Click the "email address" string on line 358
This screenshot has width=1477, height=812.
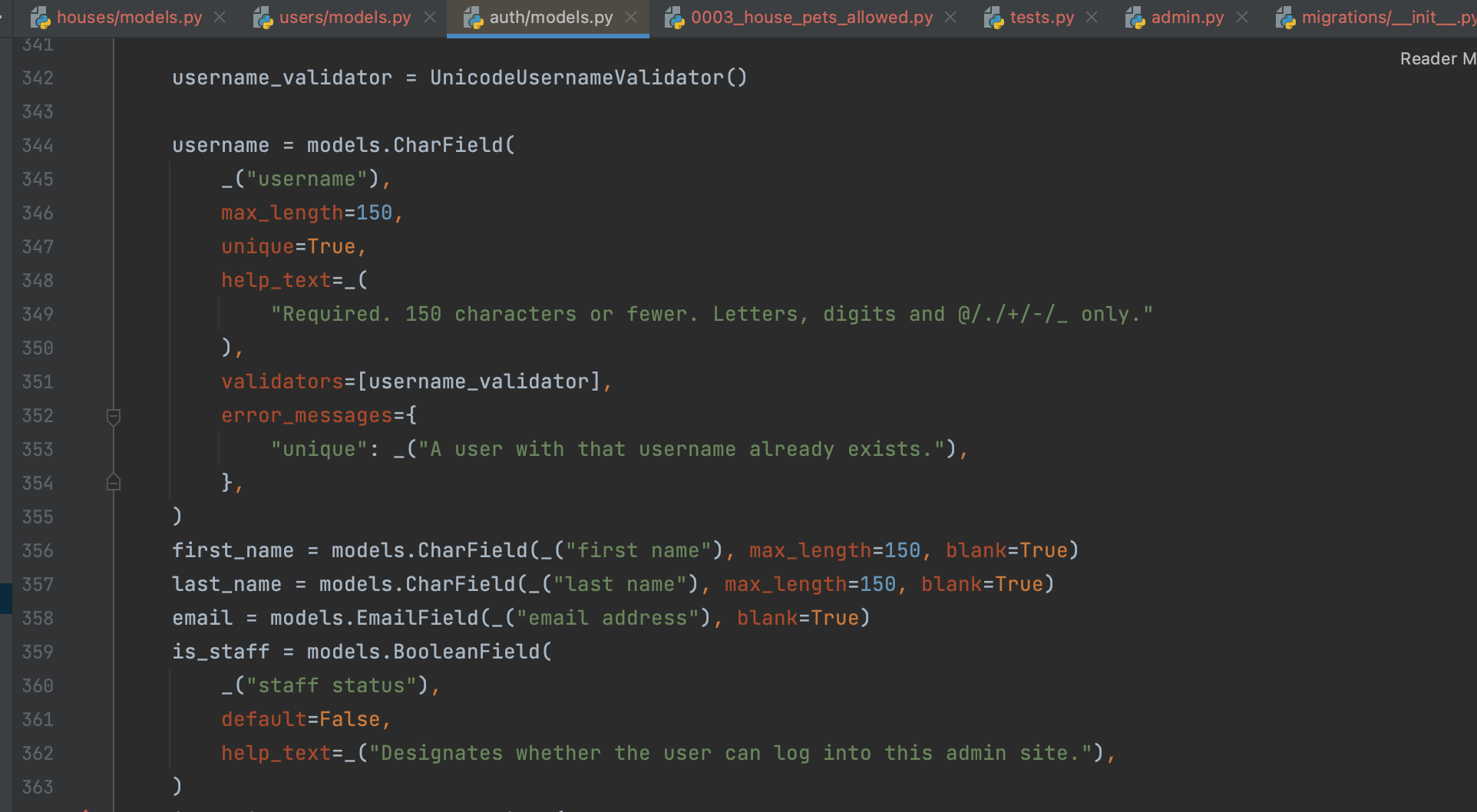pyautogui.click(x=608, y=619)
